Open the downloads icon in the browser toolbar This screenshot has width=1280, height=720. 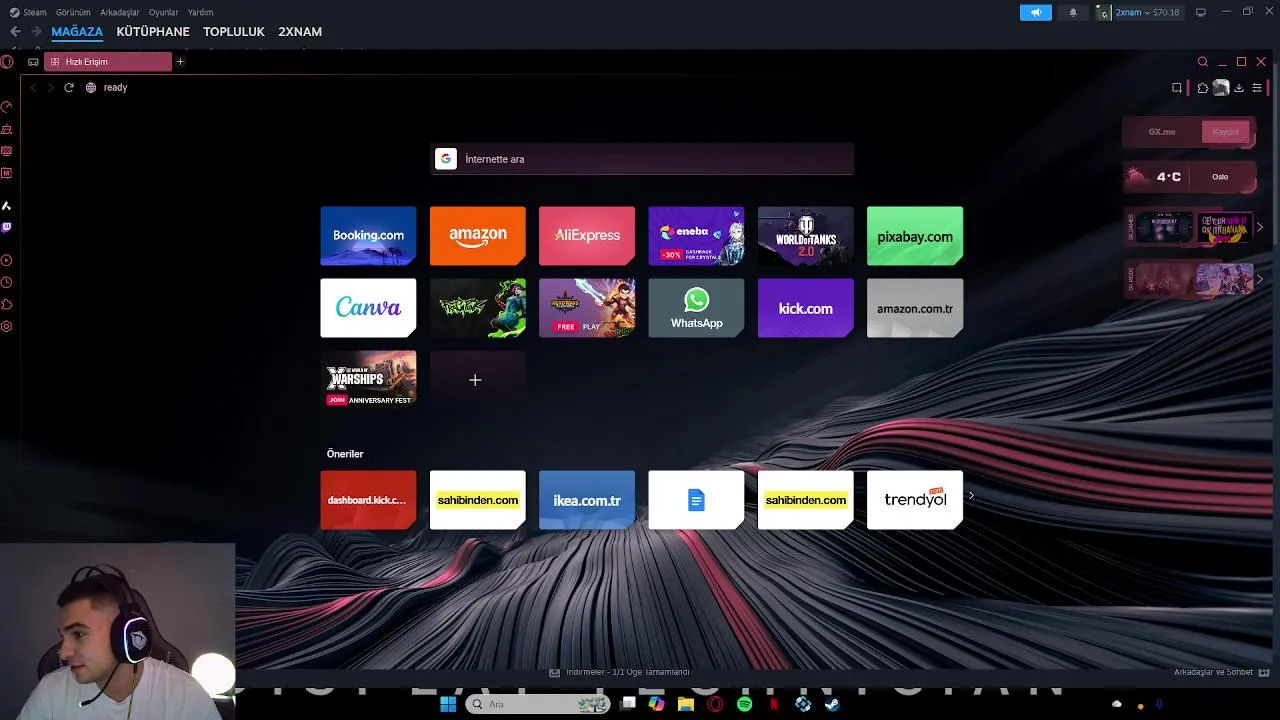tap(1239, 88)
